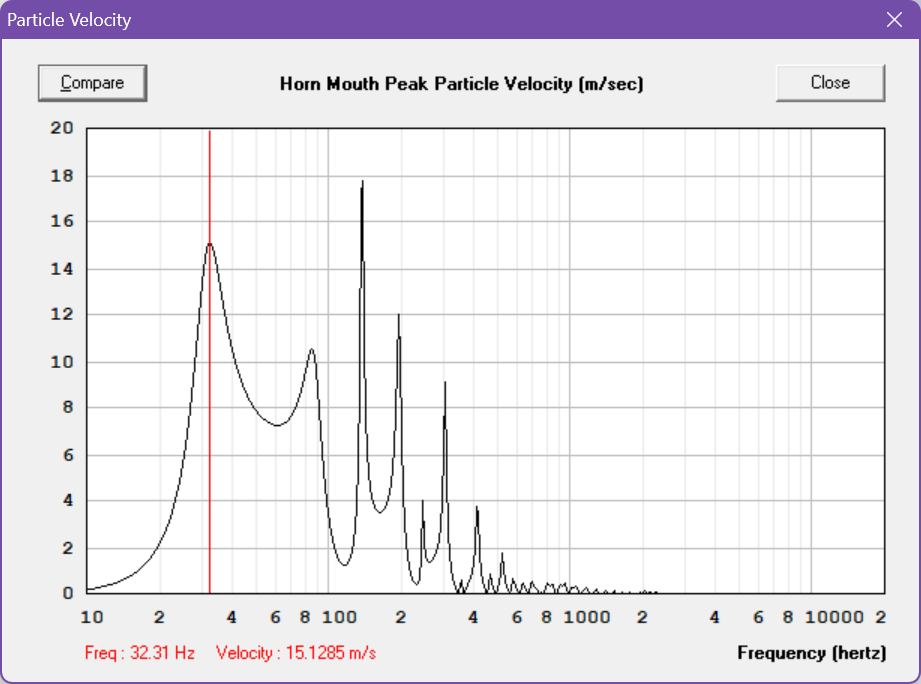Select the 'Velocity : 15.1285 m/s' readout

[x=296, y=653]
